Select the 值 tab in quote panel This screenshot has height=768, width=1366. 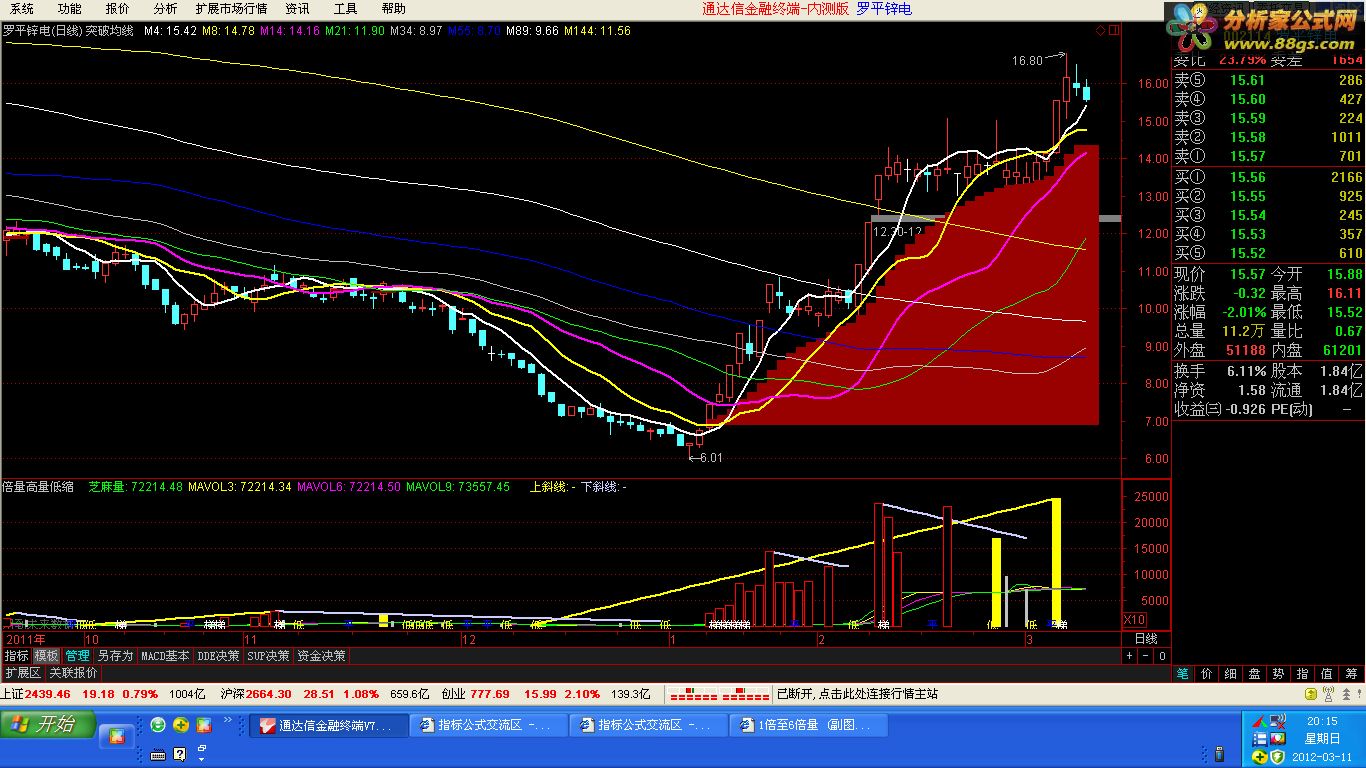coord(1327,674)
